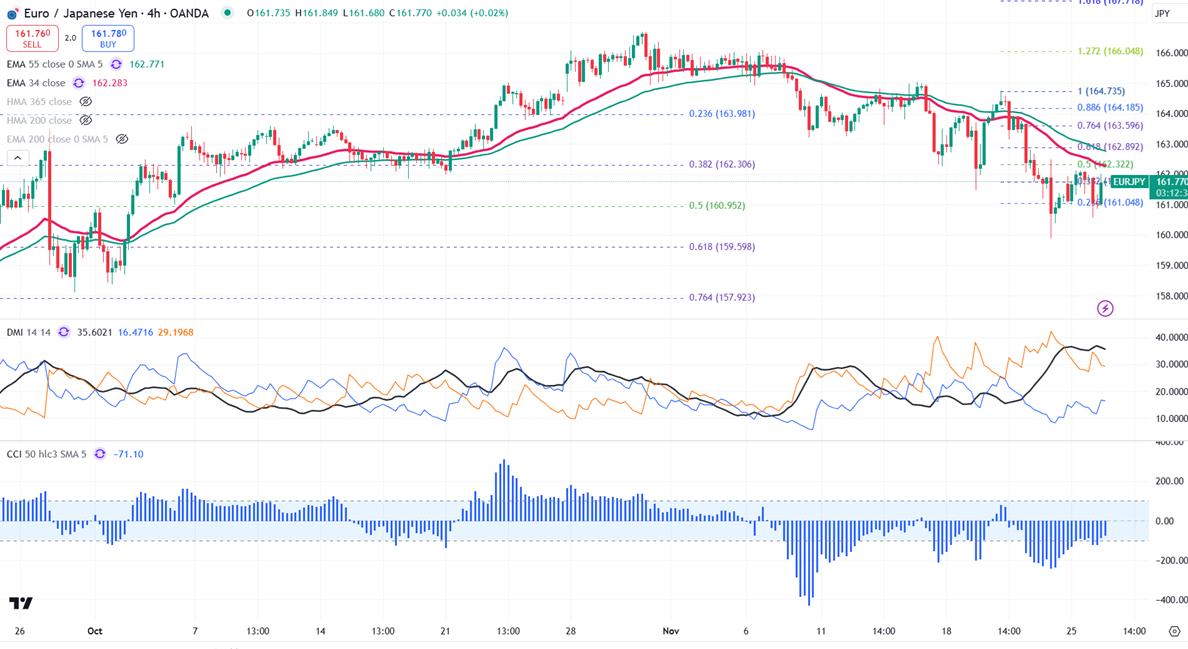Screen dimensions: 1188x649
Task: Click the 158.000 price axis label
Action: [x=1171, y=296]
